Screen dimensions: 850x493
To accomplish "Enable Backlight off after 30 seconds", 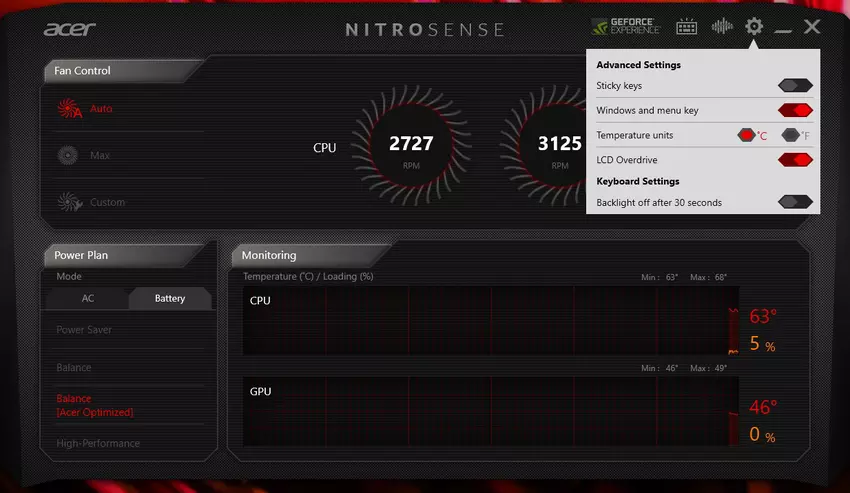I will (795, 202).
